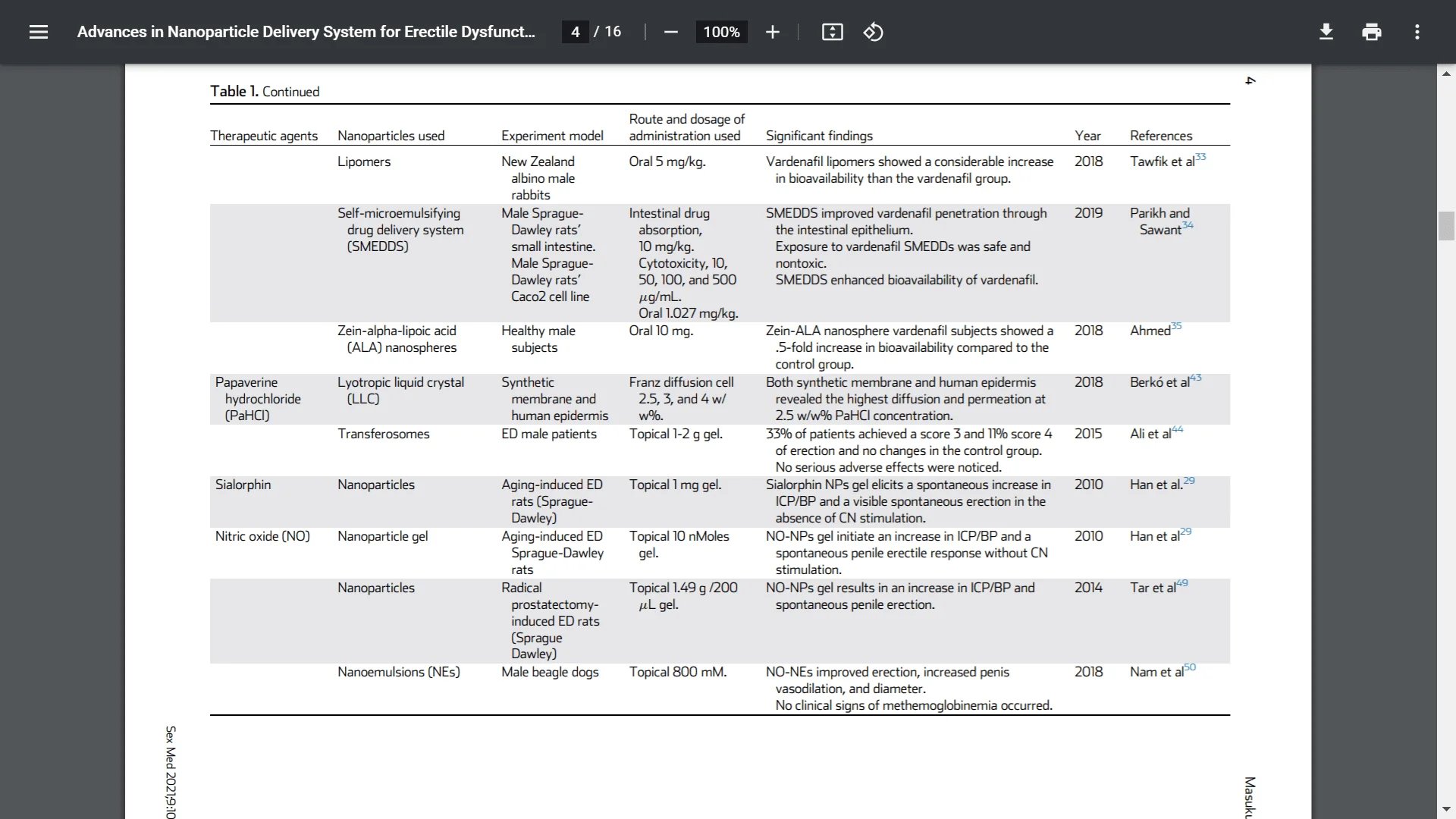Click the 'Lipomers' cell
The height and width of the screenshot is (819, 1456).
364,162
